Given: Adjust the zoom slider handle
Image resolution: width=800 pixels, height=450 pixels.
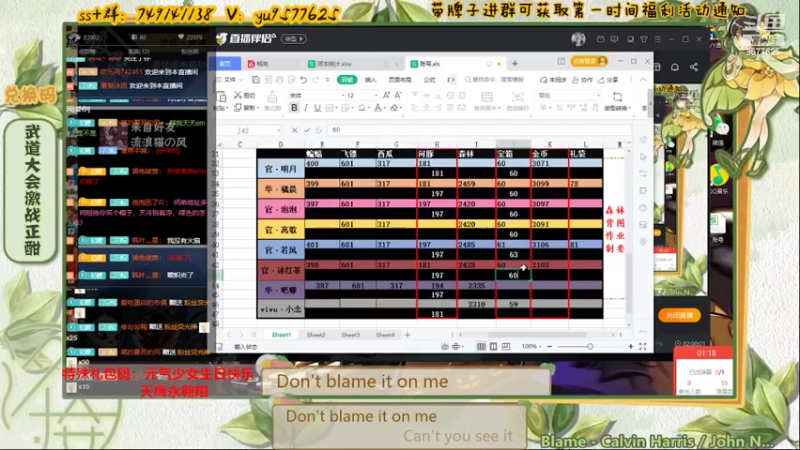Looking at the screenshot, I should click(590, 346).
